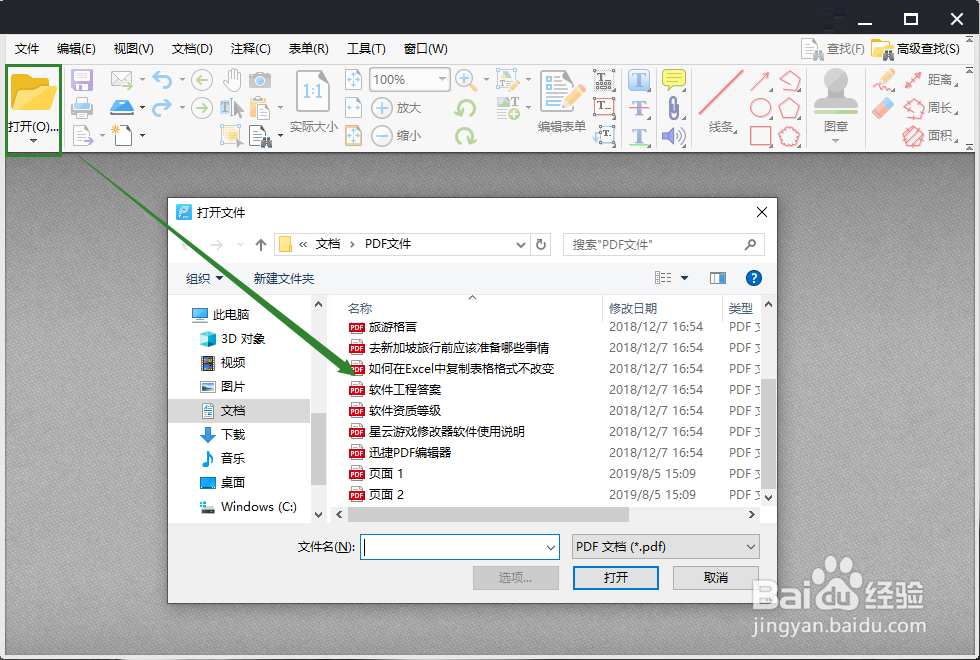
Task: Click the Snapshot camera tool
Action: (261, 80)
